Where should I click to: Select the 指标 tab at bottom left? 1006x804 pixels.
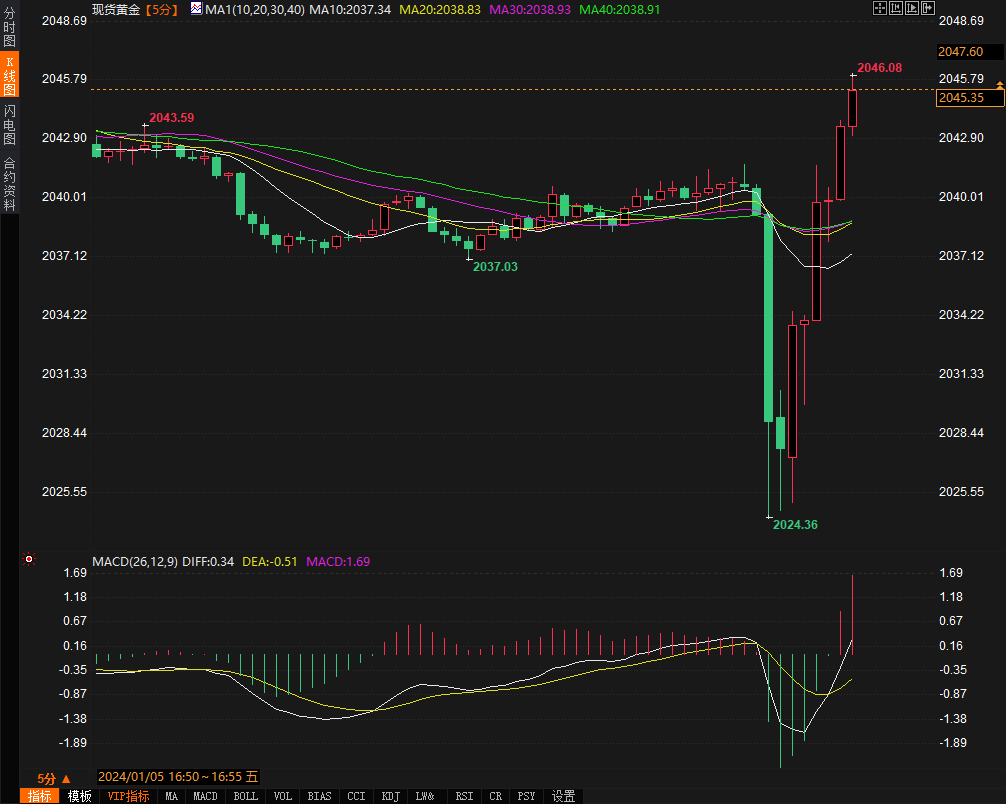[x=40, y=796]
